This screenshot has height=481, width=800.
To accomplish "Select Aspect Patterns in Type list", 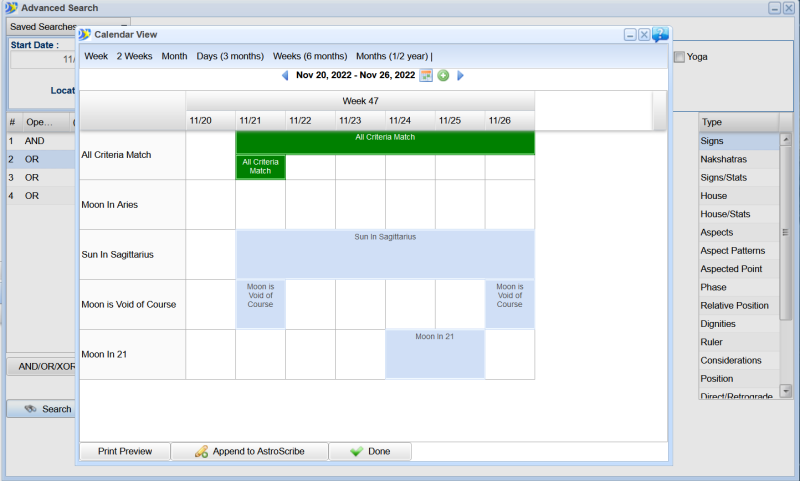I will 732,251.
